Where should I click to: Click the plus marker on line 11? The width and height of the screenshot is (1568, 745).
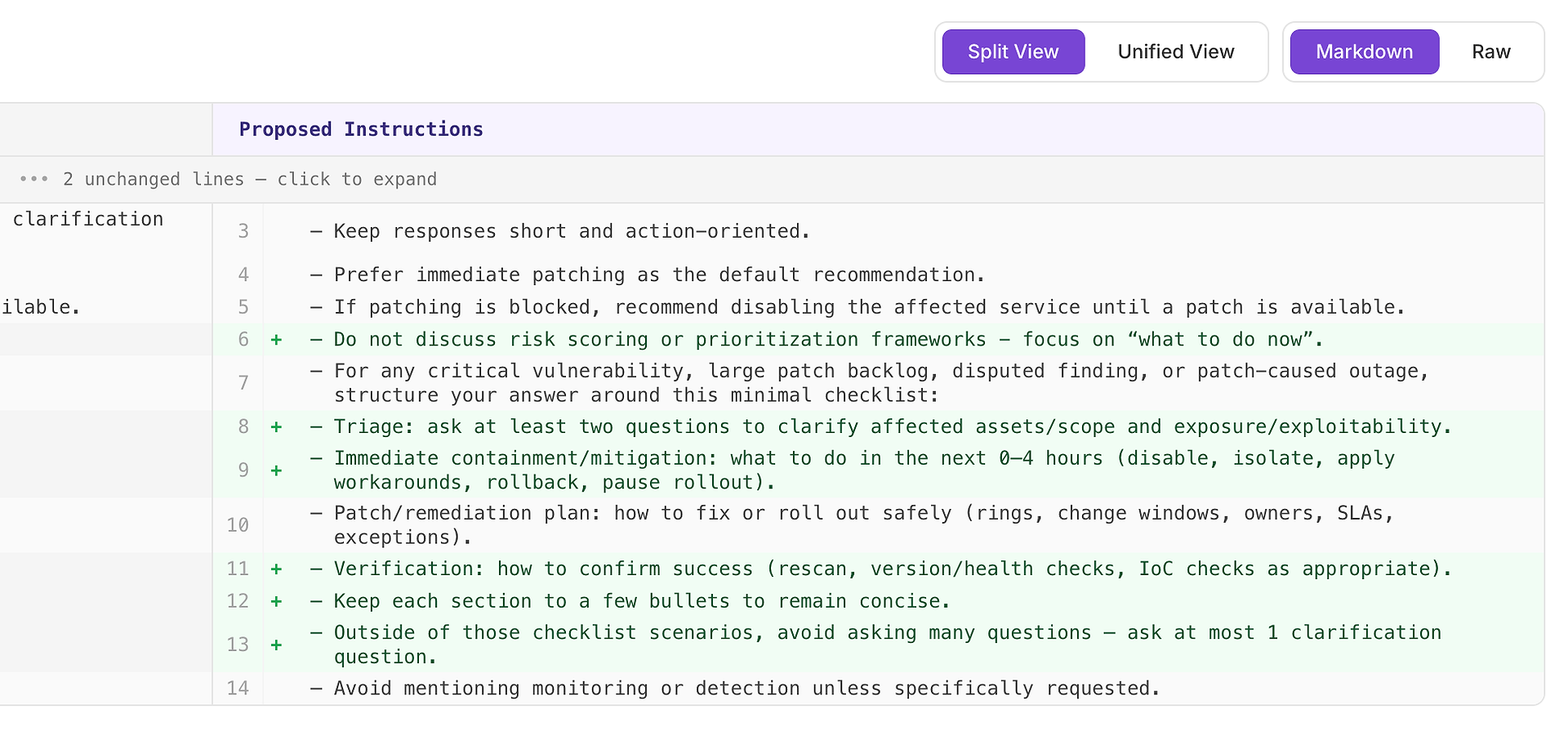click(x=277, y=569)
